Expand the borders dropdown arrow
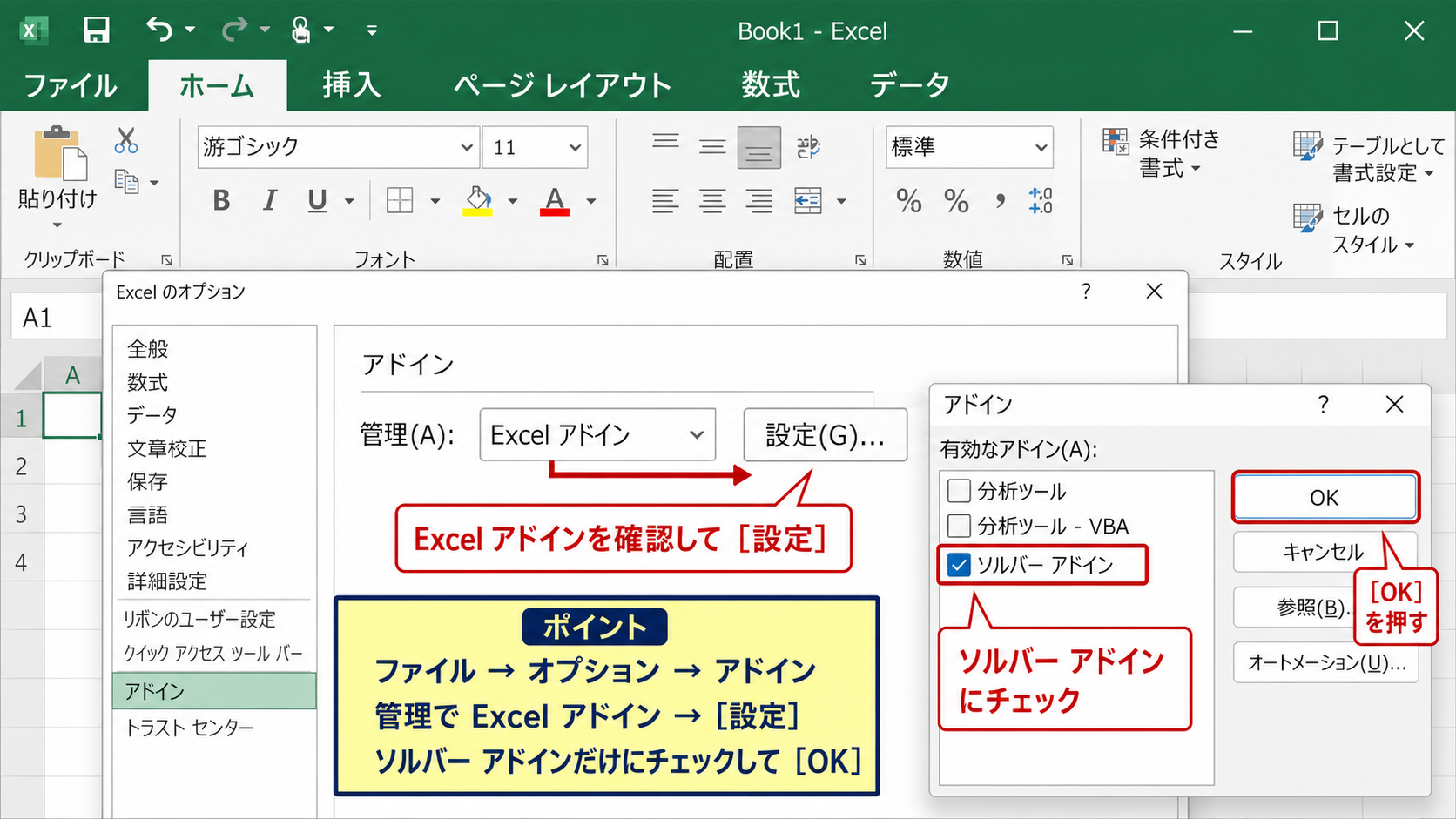Screen dimensions: 1456x819 [x=435, y=201]
